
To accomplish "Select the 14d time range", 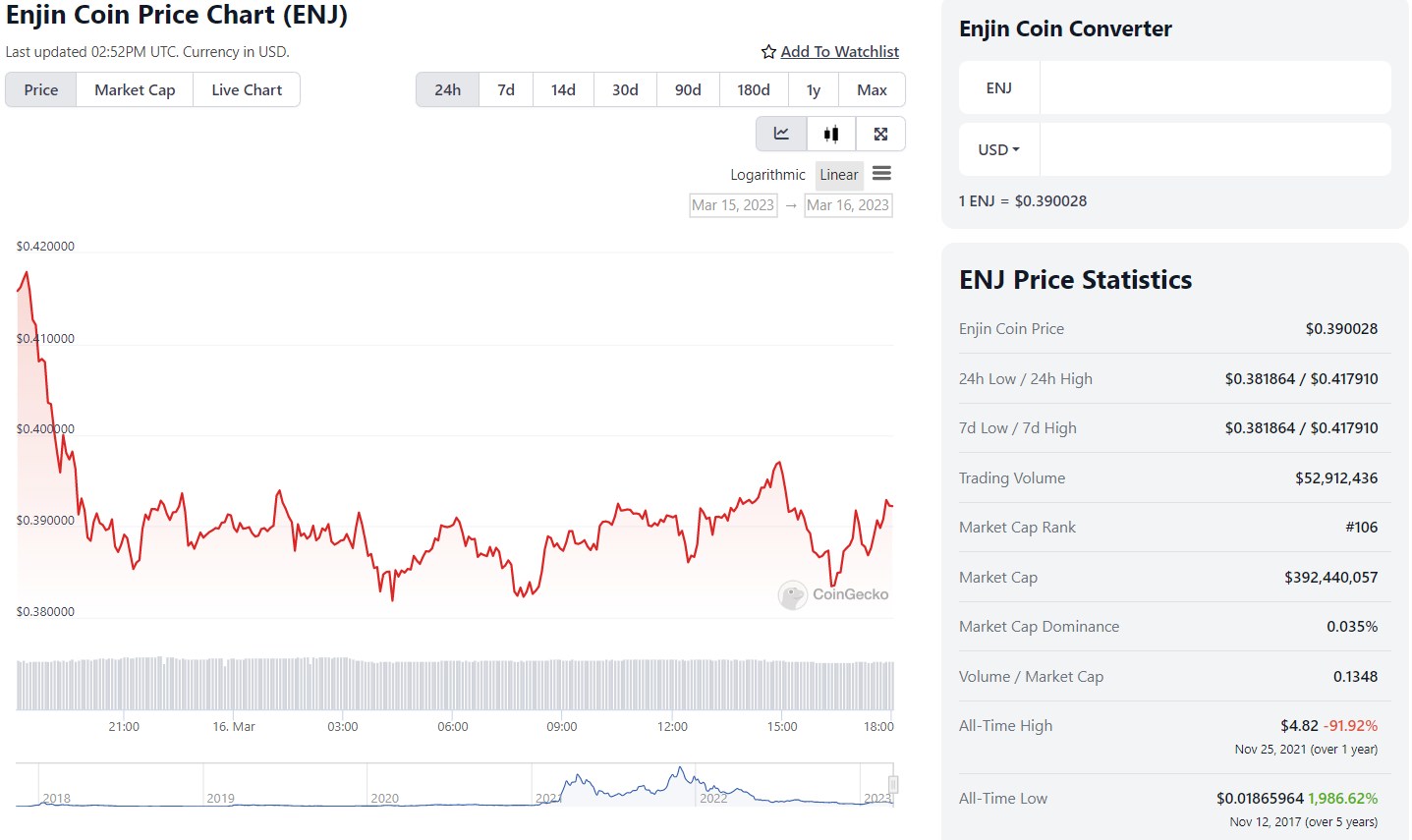I will coord(563,89).
